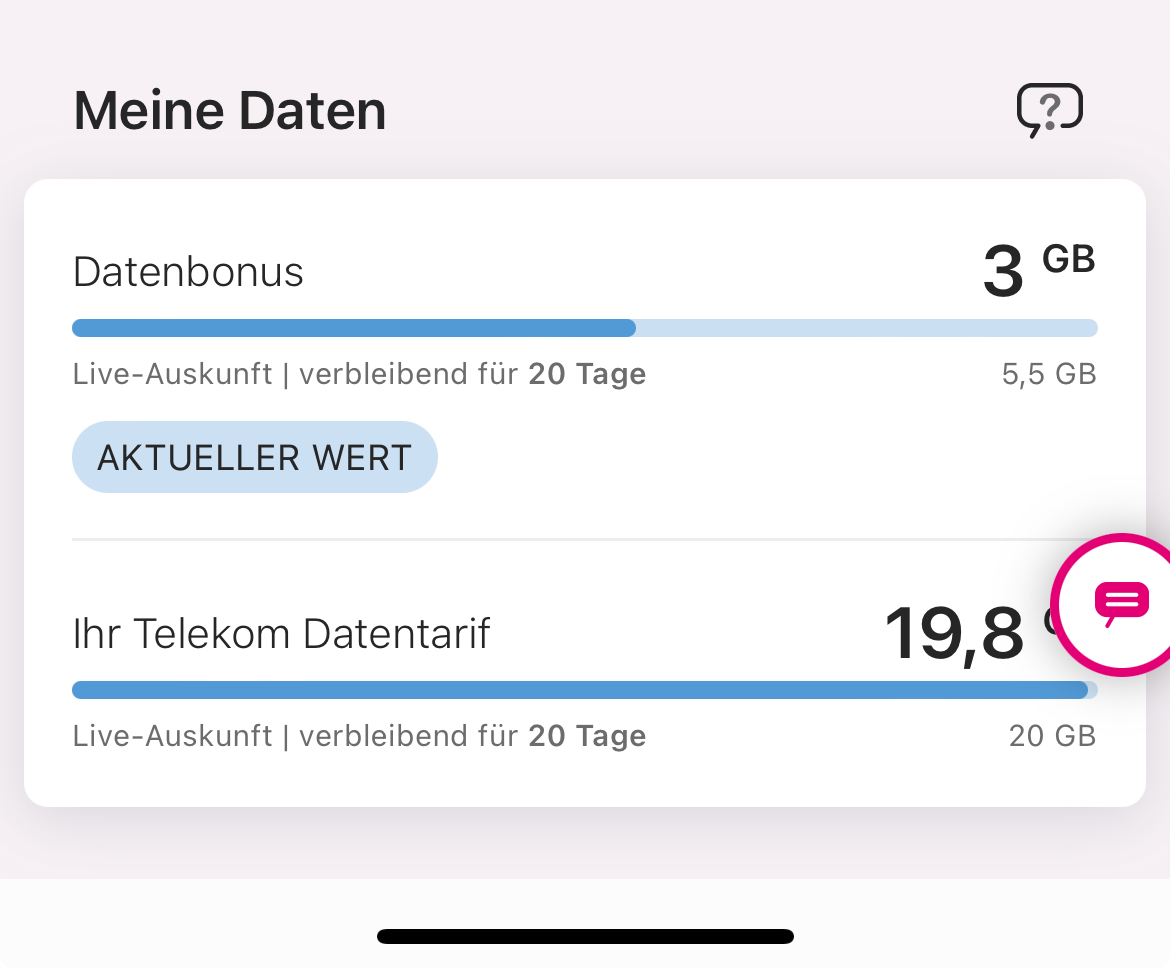This screenshot has width=1170, height=968.
Task: Tap the 20 GB total label
Action: click(1053, 736)
